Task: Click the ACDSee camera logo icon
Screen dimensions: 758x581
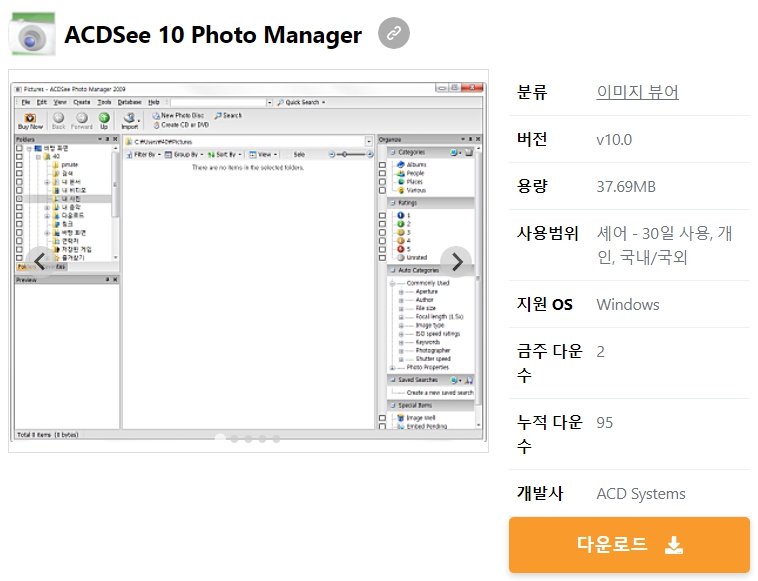Action: click(32, 34)
